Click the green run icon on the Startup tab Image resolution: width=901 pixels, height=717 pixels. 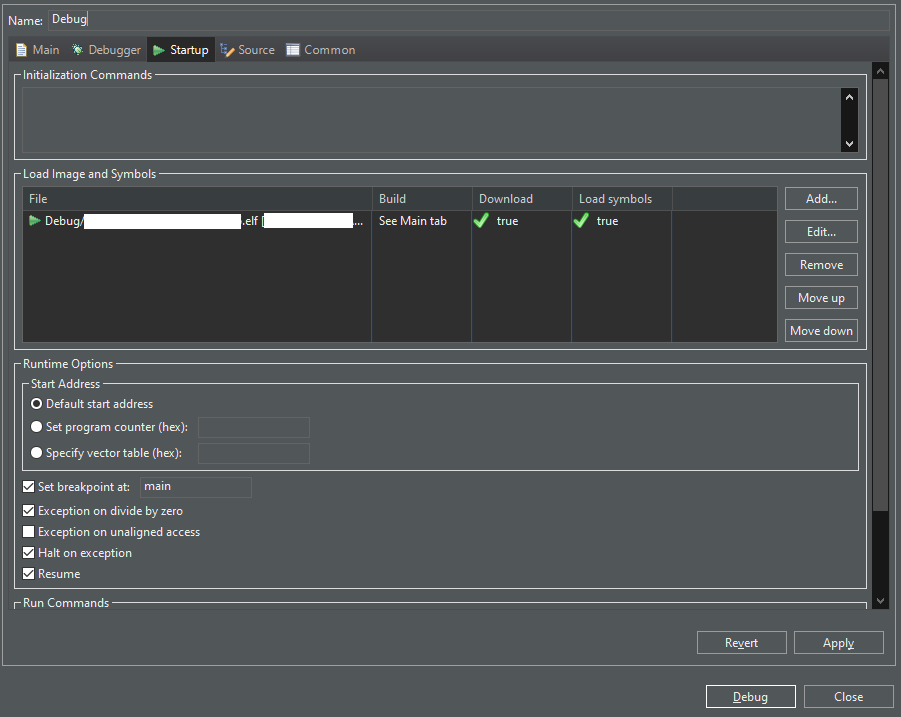click(x=157, y=49)
